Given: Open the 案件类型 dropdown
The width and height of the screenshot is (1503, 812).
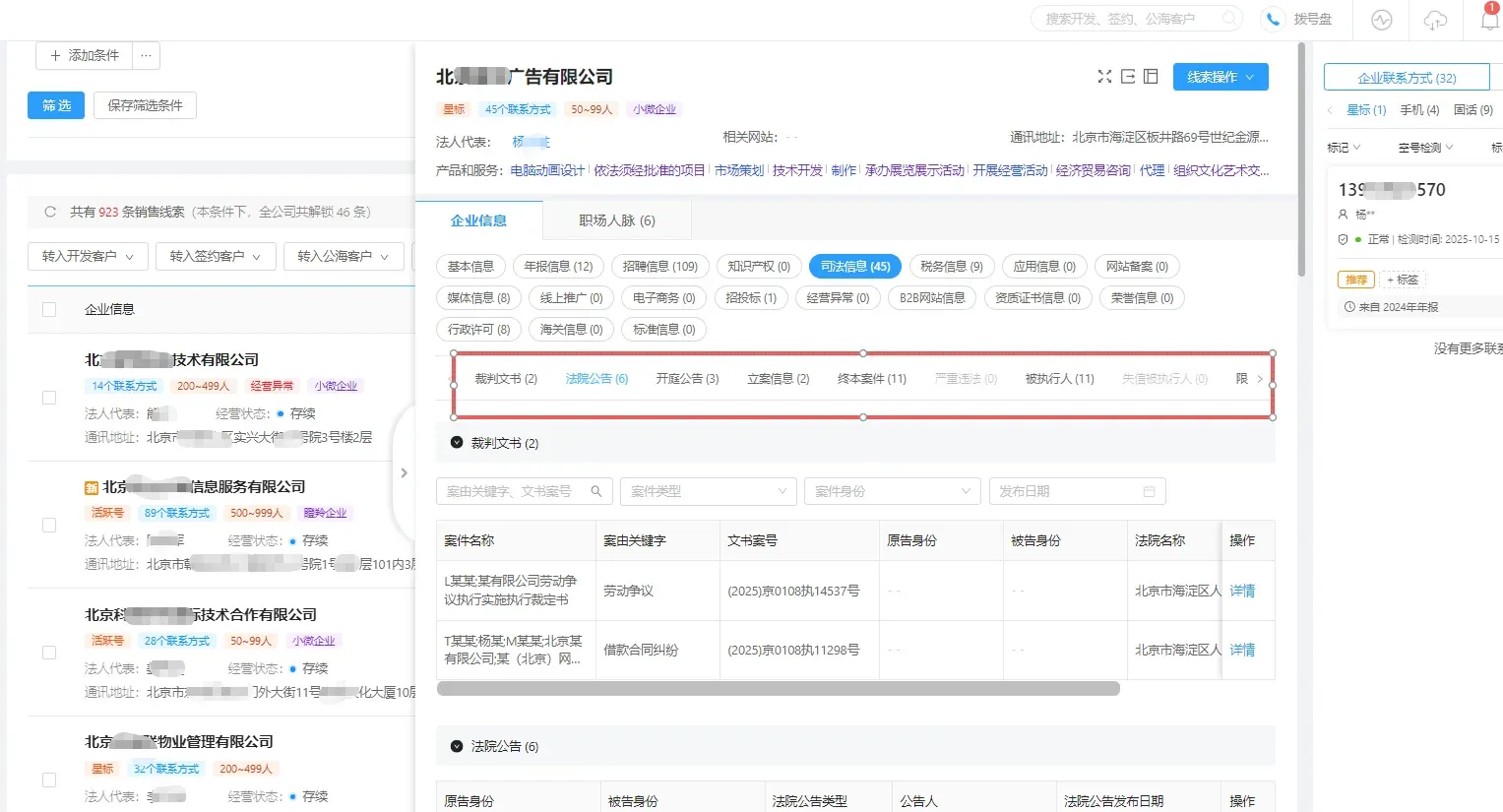Looking at the screenshot, I should point(709,491).
